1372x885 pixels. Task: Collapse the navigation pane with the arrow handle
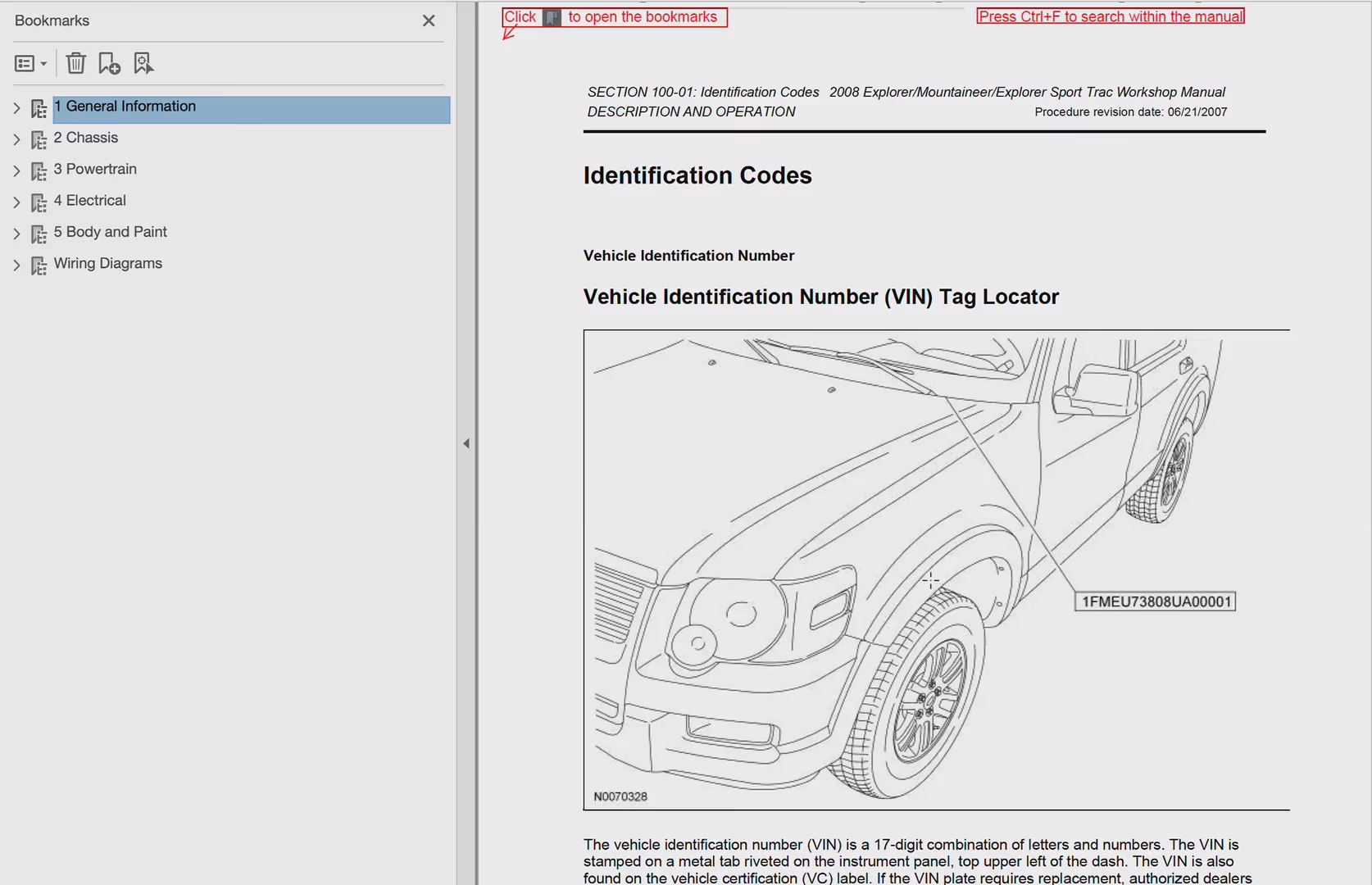click(x=466, y=443)
